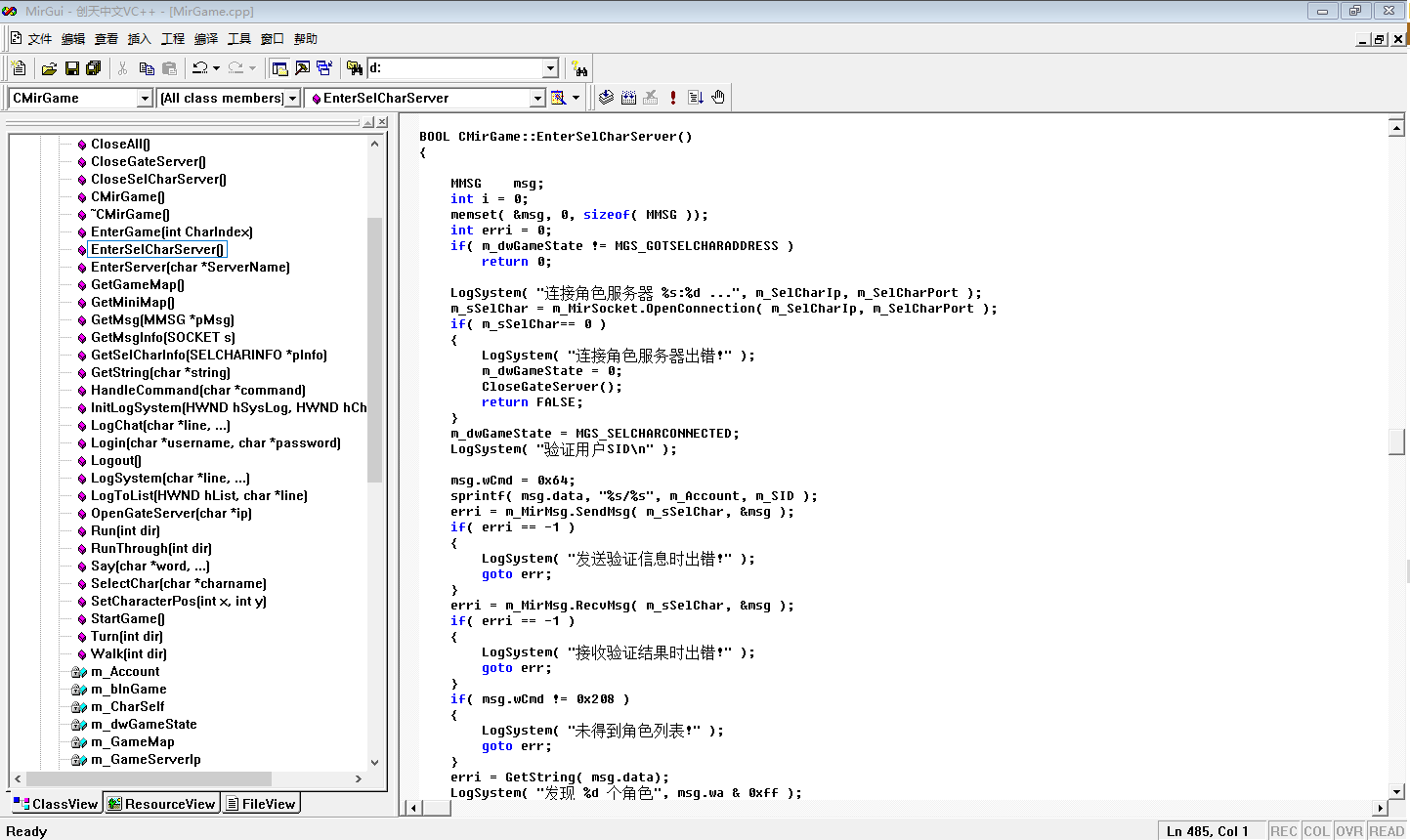Execute program with red exclamation icon
1410x840 pixels.
point(673,98)
